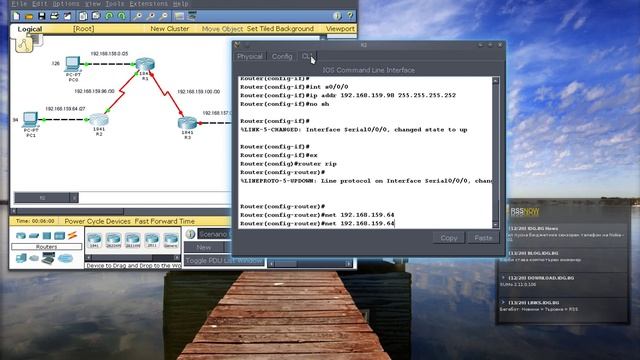Screen dimensions: 640x360
Task: Select the Routers device category icon
Action: [x=20, y=236]
